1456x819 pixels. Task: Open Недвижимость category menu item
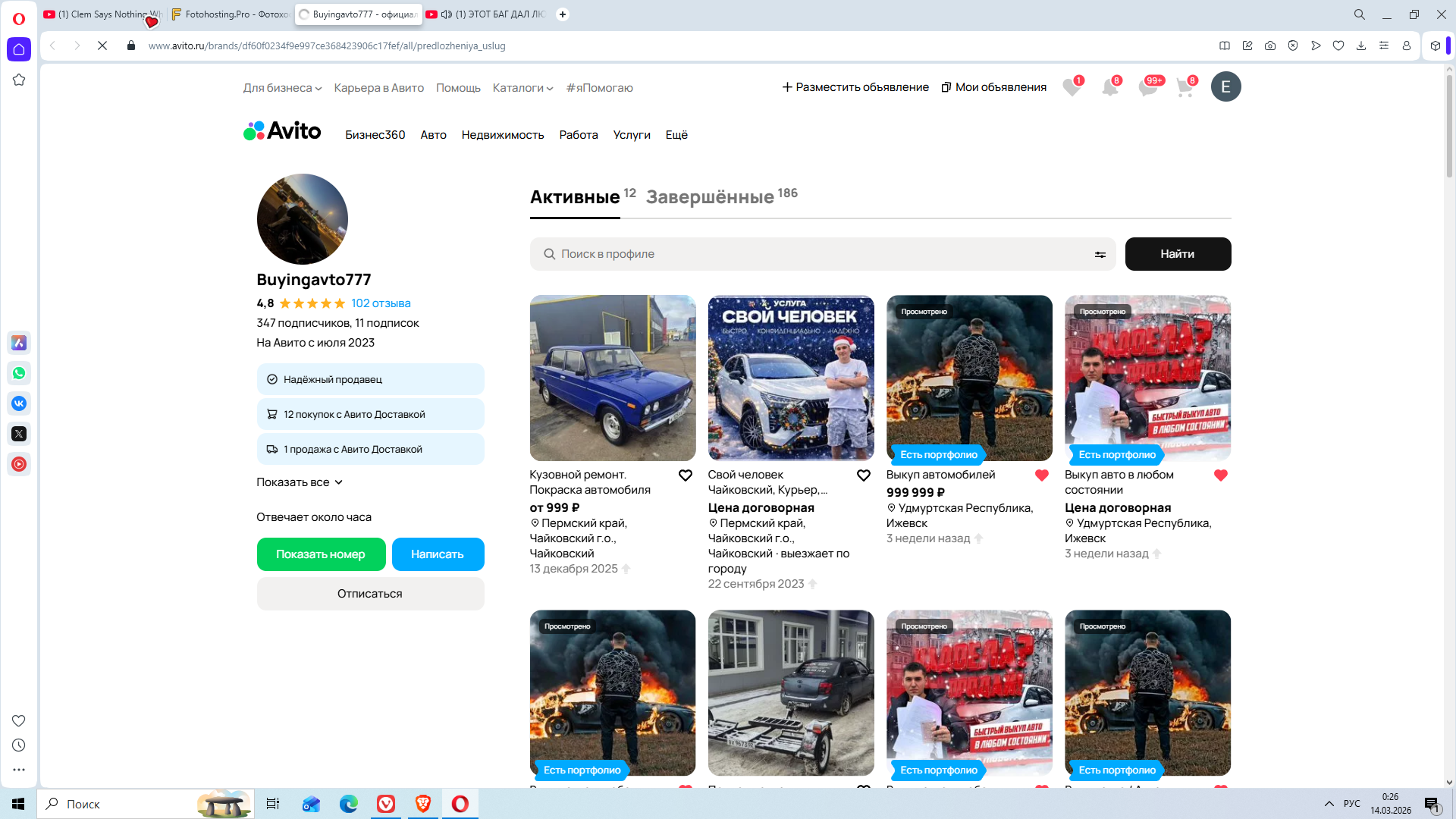coord(502,135)
